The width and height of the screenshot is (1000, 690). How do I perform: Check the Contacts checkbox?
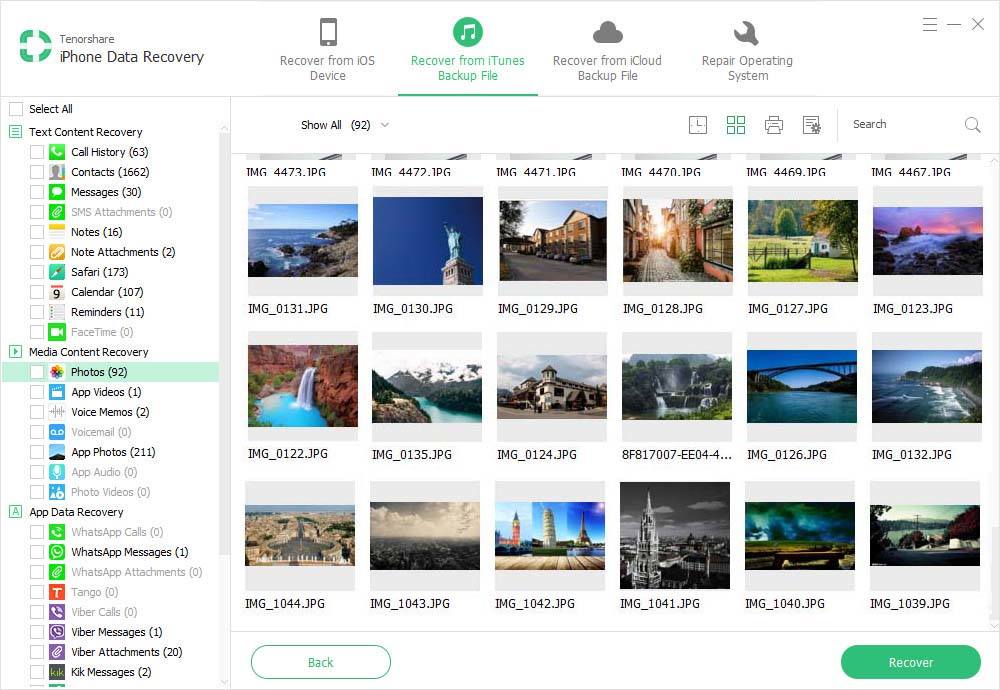(37, 172)
